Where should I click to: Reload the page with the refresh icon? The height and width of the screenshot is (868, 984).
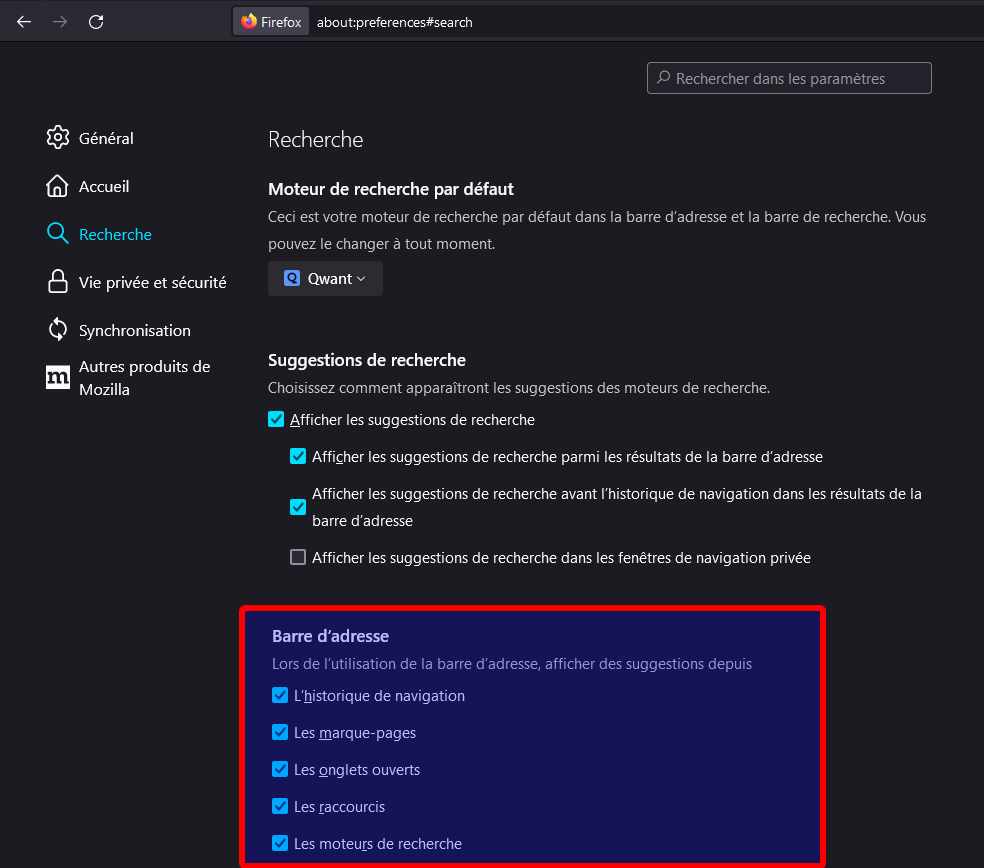pos(96,22)
